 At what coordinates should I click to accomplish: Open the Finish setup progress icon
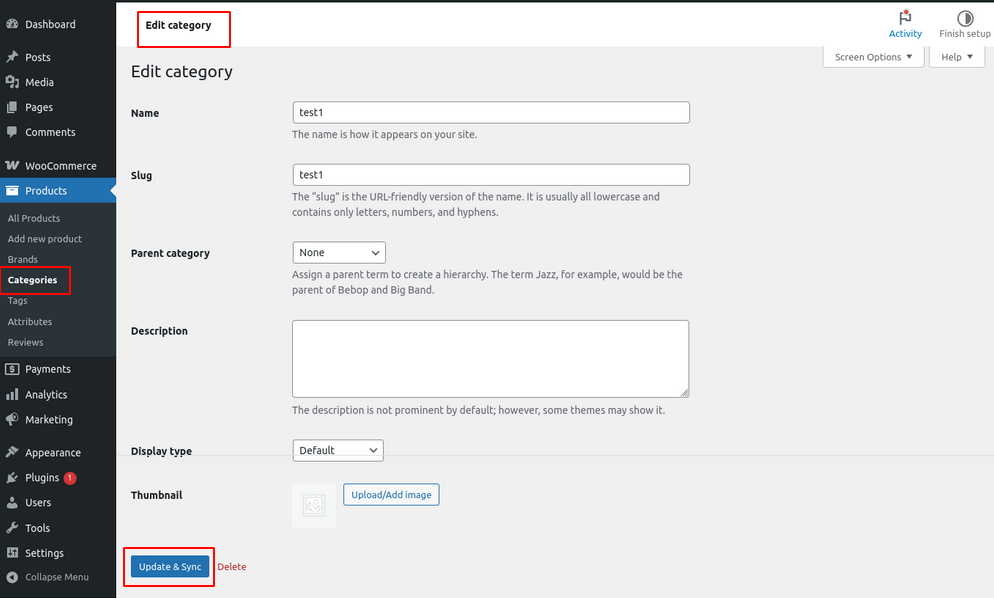click(964, 18)
